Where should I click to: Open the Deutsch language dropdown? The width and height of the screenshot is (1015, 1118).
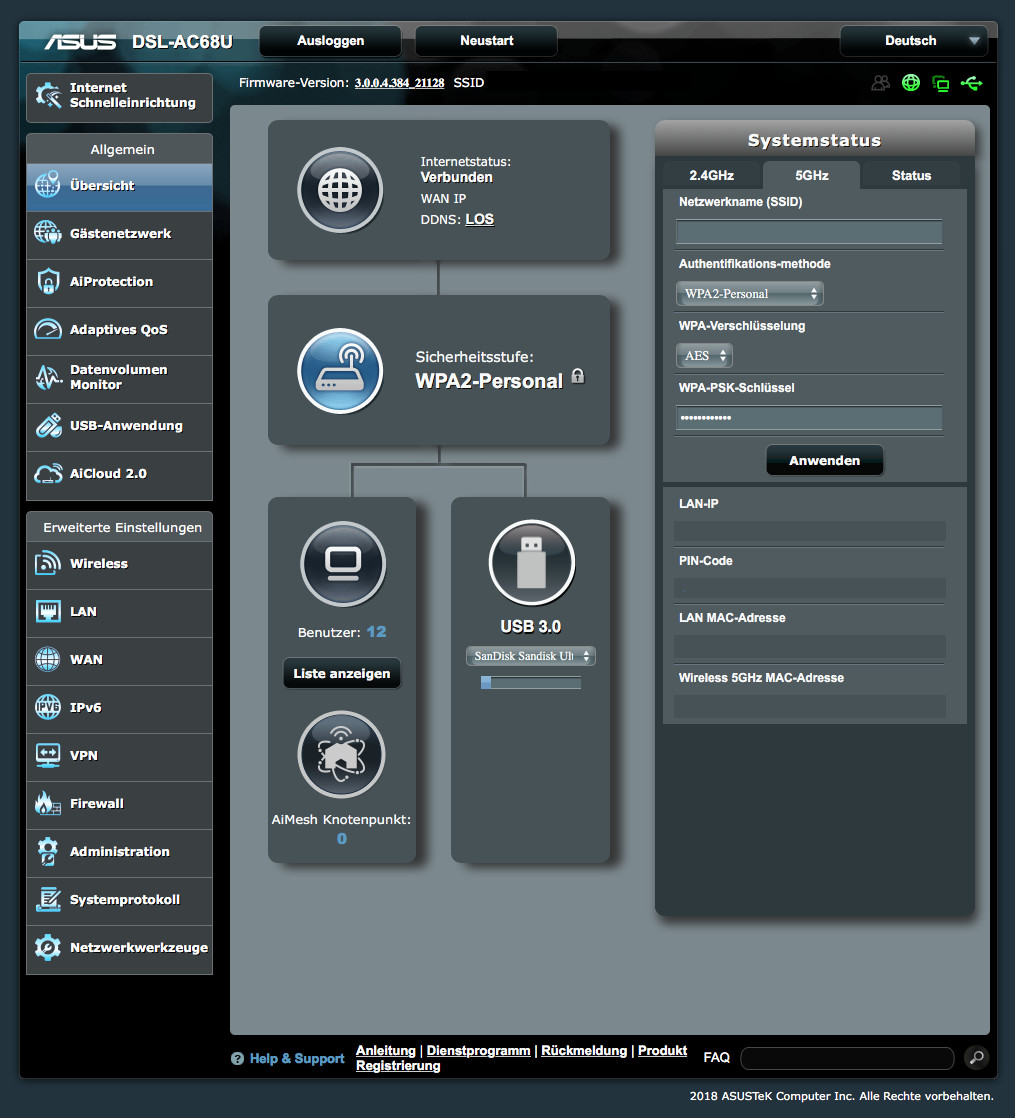913,41
